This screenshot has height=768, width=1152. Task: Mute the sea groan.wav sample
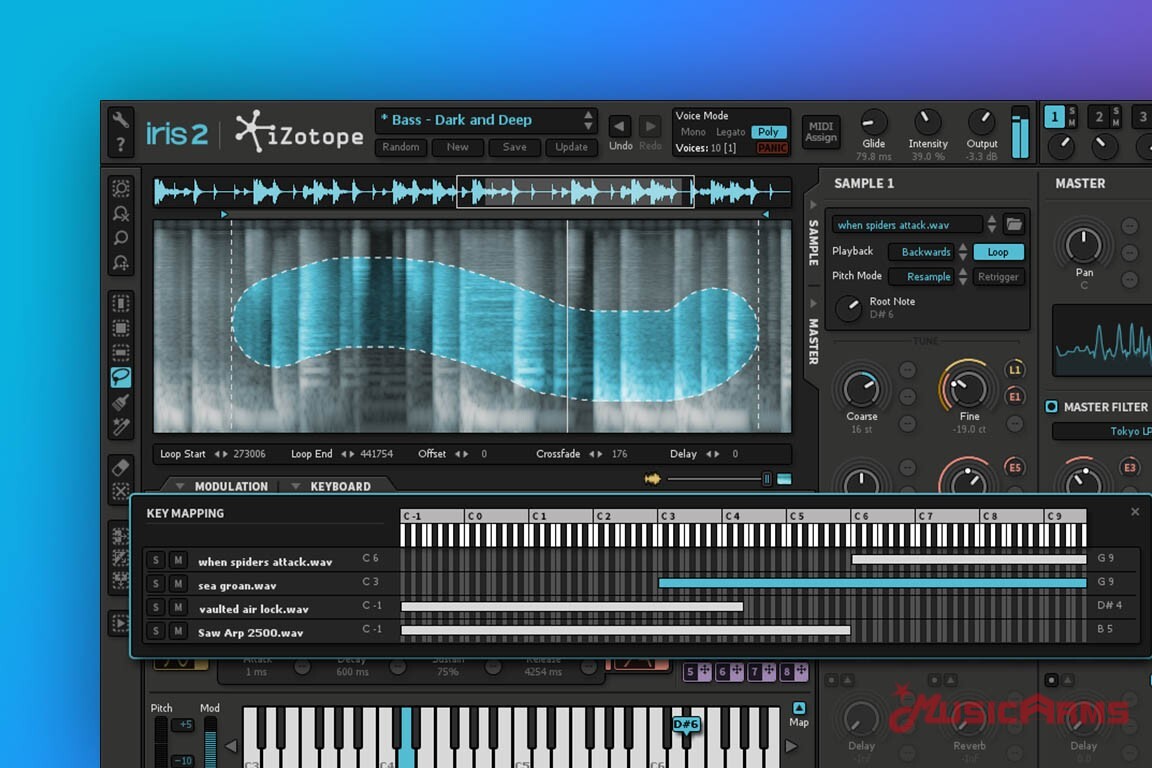point(177,585)
